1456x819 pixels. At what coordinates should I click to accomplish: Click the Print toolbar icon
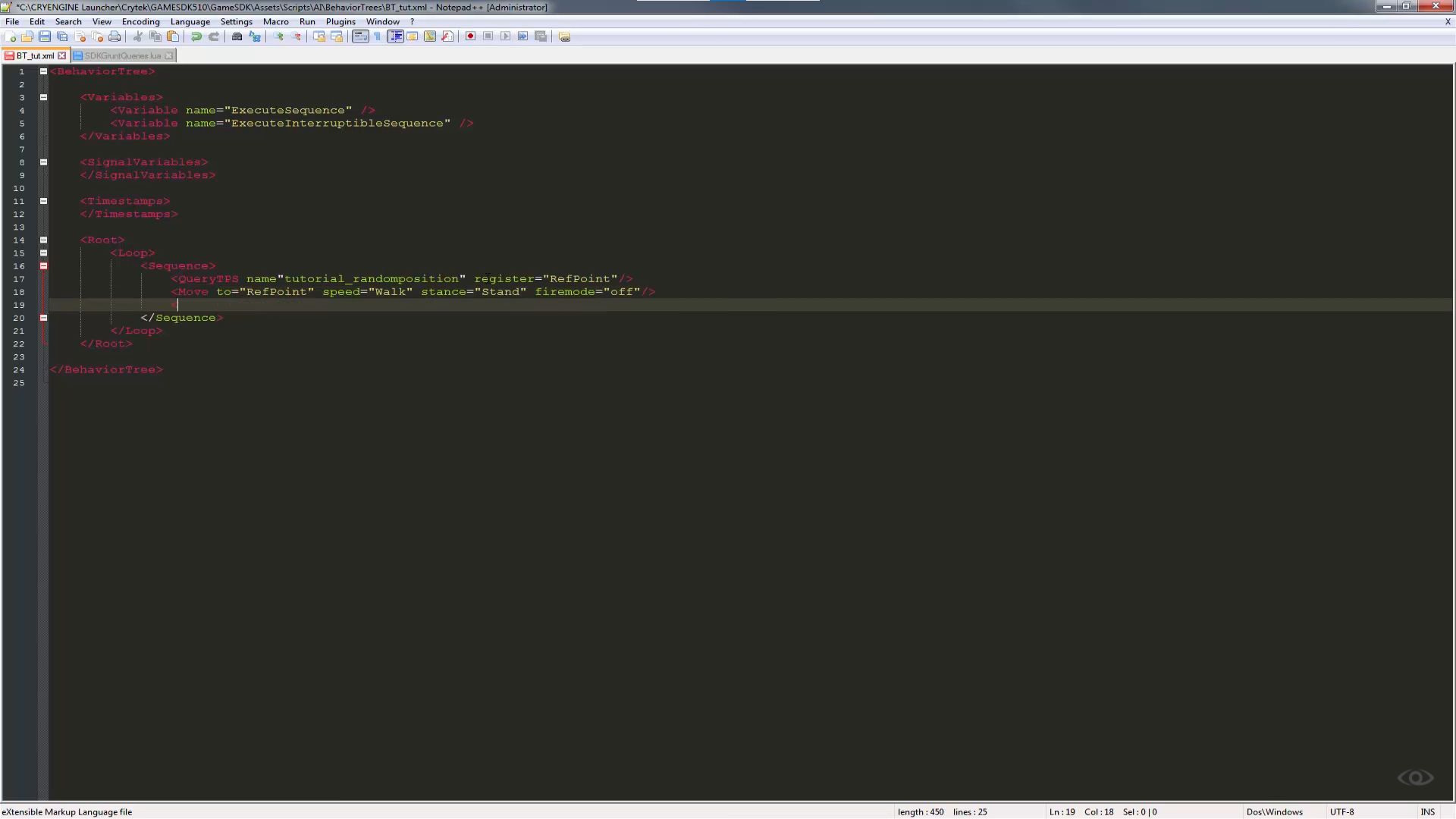[115, 36]
